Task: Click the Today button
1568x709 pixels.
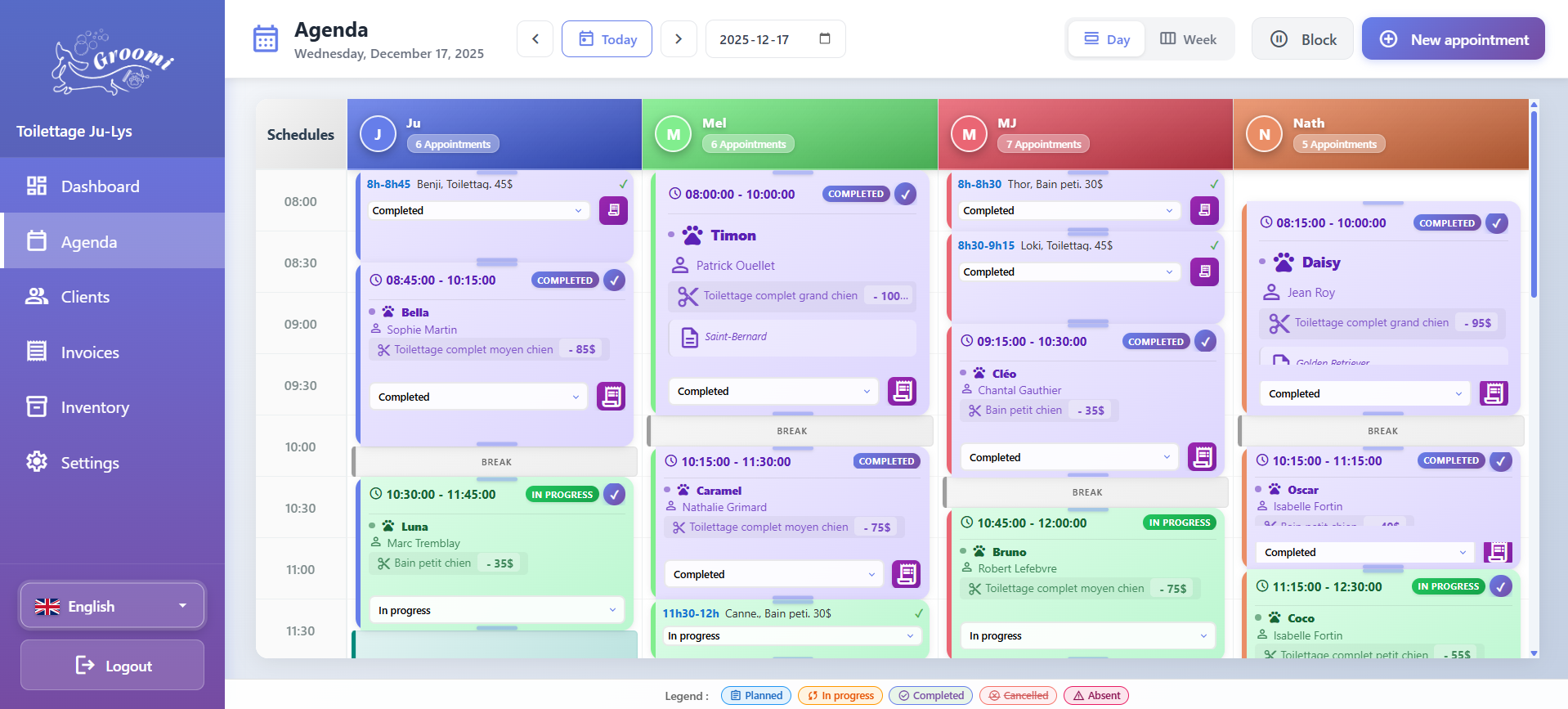Action: pyautogui.click(x=607, y=38)
